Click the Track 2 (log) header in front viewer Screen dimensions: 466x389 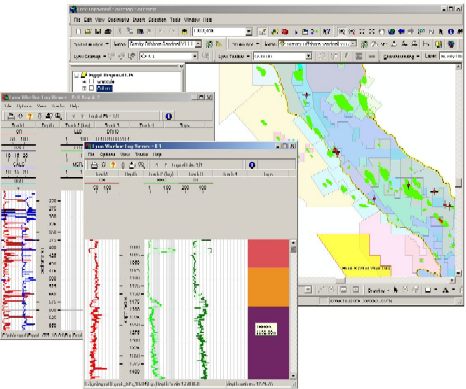(x=161, y=174)
